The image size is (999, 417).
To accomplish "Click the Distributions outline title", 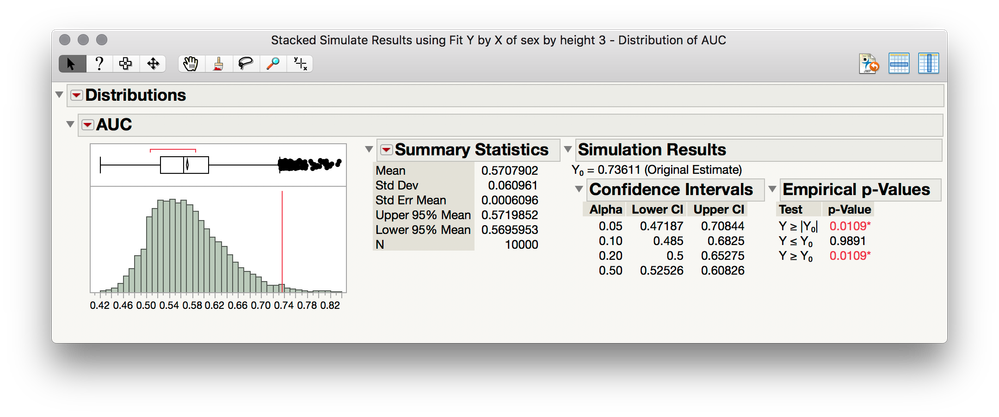I will [x=136, y=95].
